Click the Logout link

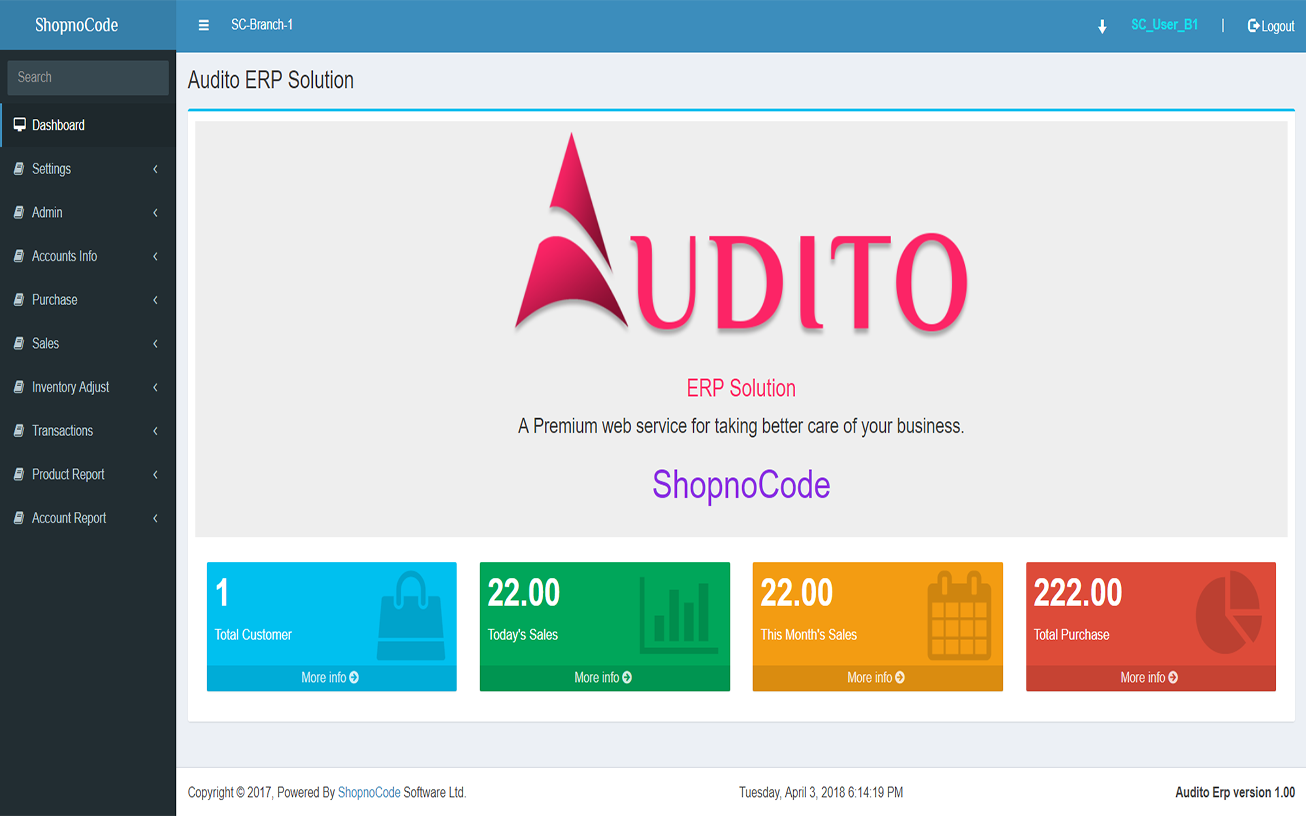(1271, 26)
